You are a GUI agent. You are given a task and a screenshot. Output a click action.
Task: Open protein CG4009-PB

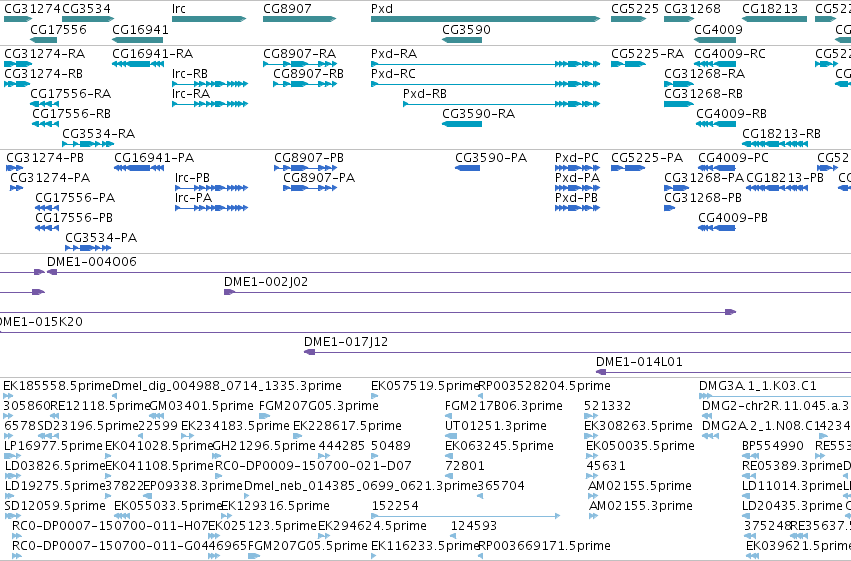[x=716, y=228]
